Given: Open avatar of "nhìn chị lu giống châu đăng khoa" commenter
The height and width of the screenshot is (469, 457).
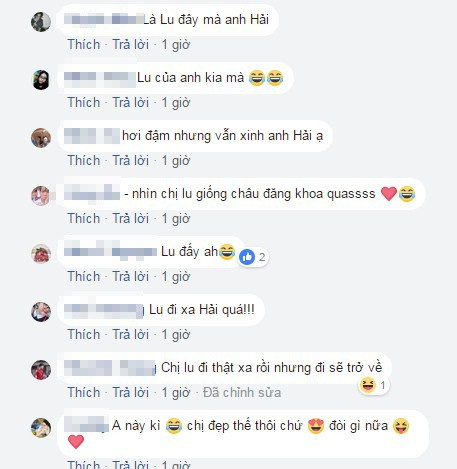Looking at the screenshot, I should [41, 196].
